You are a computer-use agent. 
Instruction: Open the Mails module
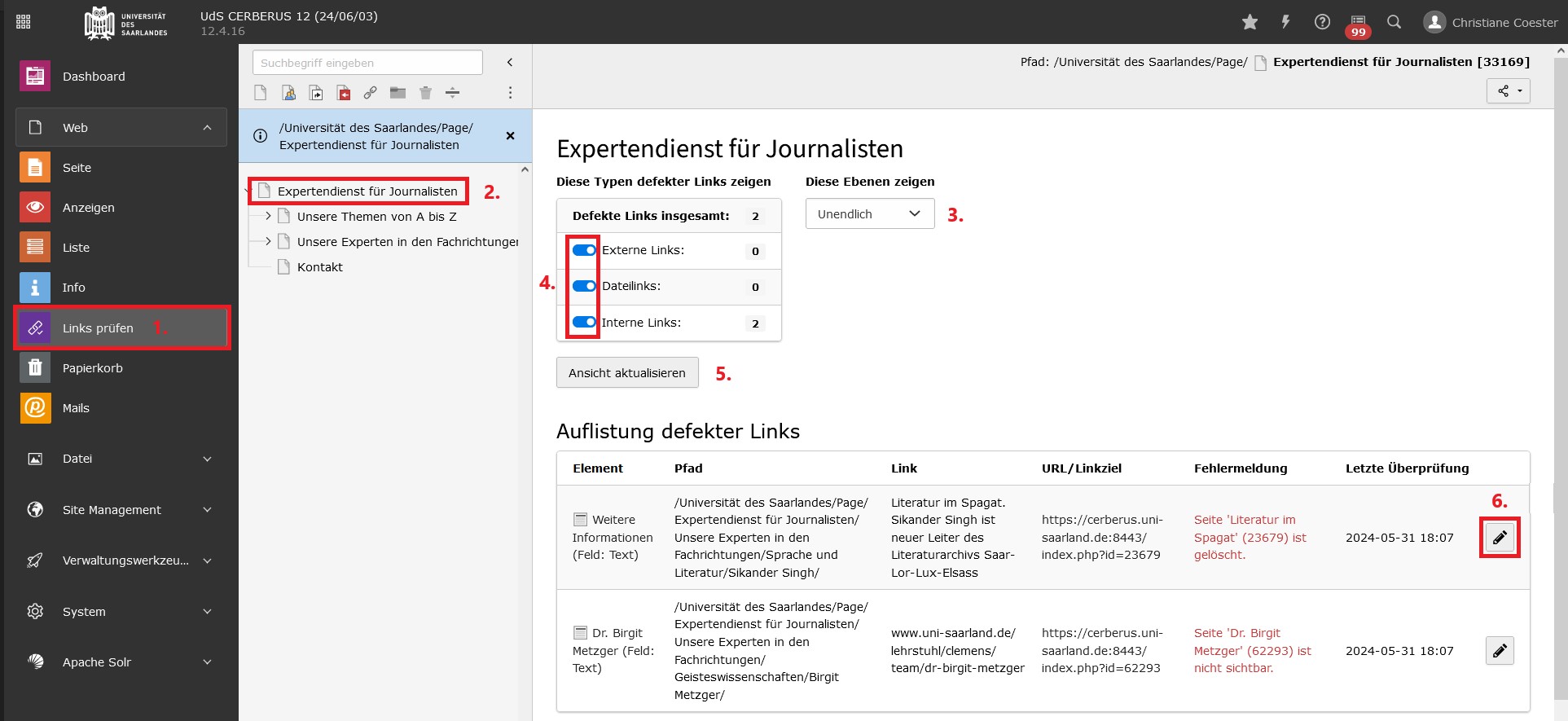[121, 408]
